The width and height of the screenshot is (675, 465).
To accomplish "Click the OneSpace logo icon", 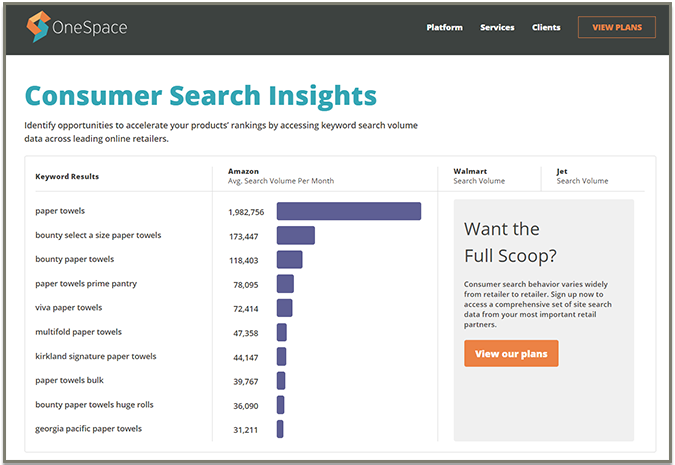I will [38, 27].
